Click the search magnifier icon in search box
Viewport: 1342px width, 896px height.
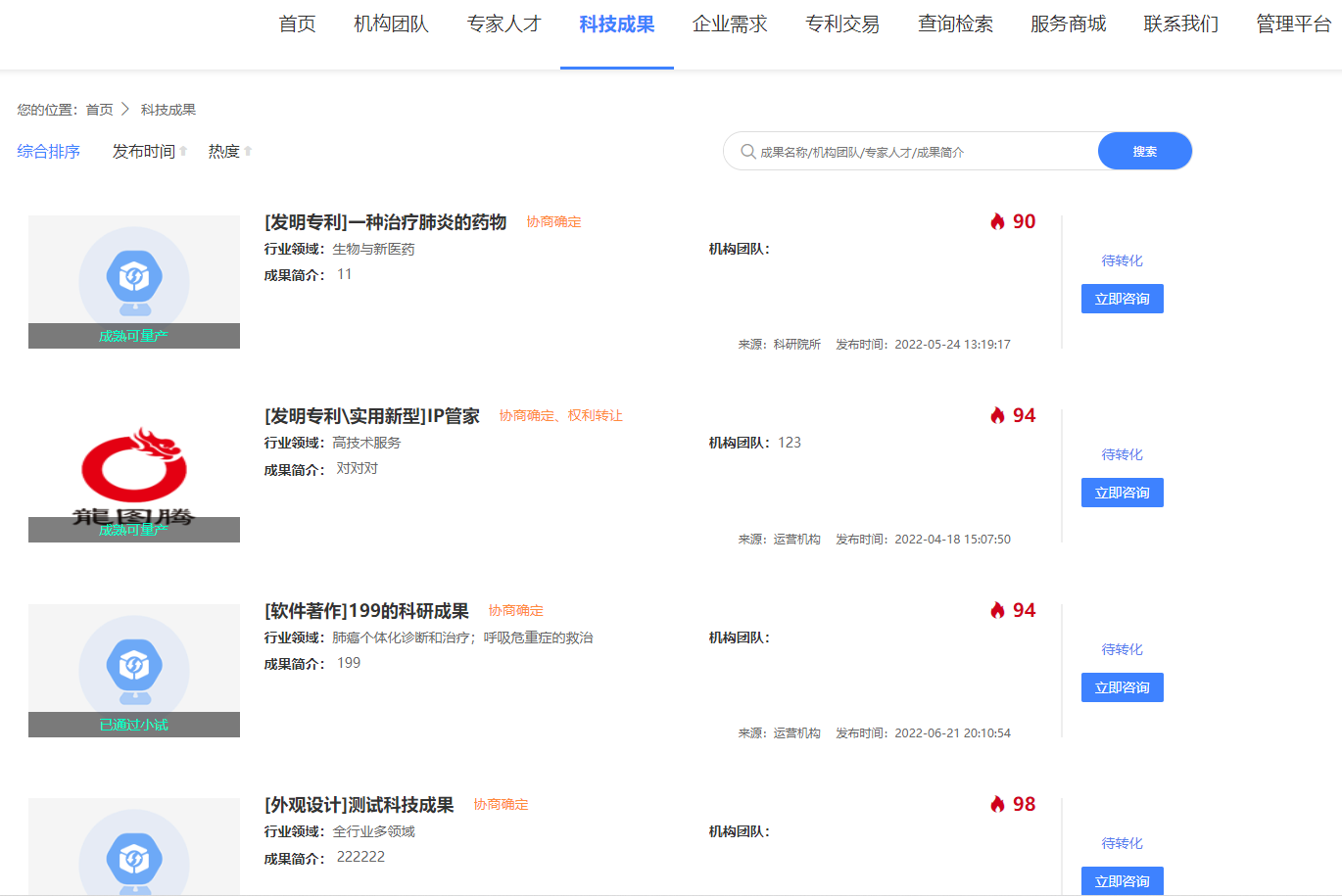tap(747, 152)
